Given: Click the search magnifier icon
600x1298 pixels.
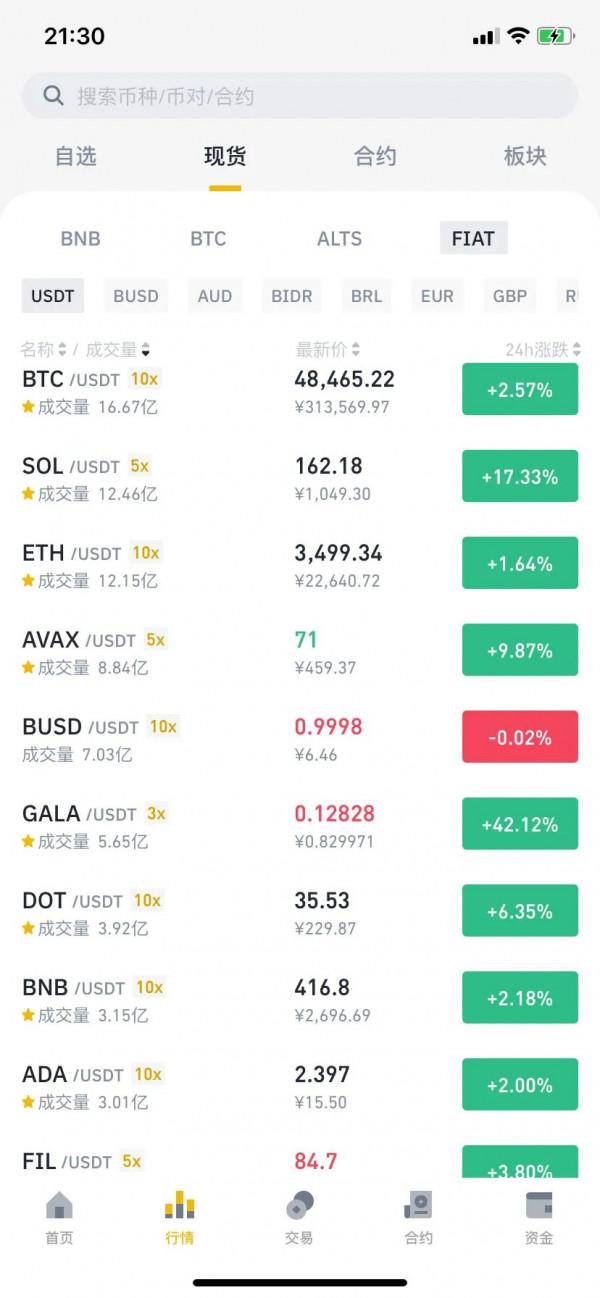Looking at the screenshot, I should (54, 96).
